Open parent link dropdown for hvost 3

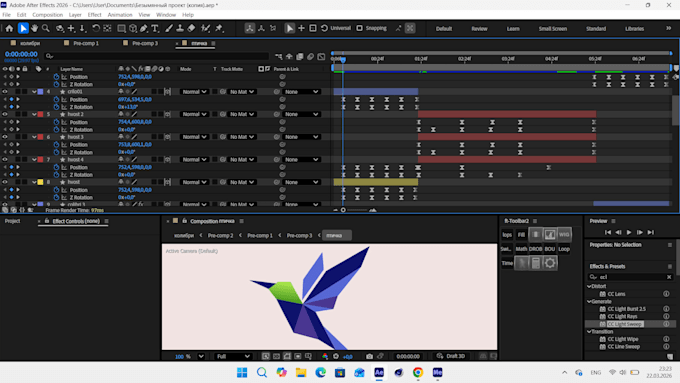302,137
